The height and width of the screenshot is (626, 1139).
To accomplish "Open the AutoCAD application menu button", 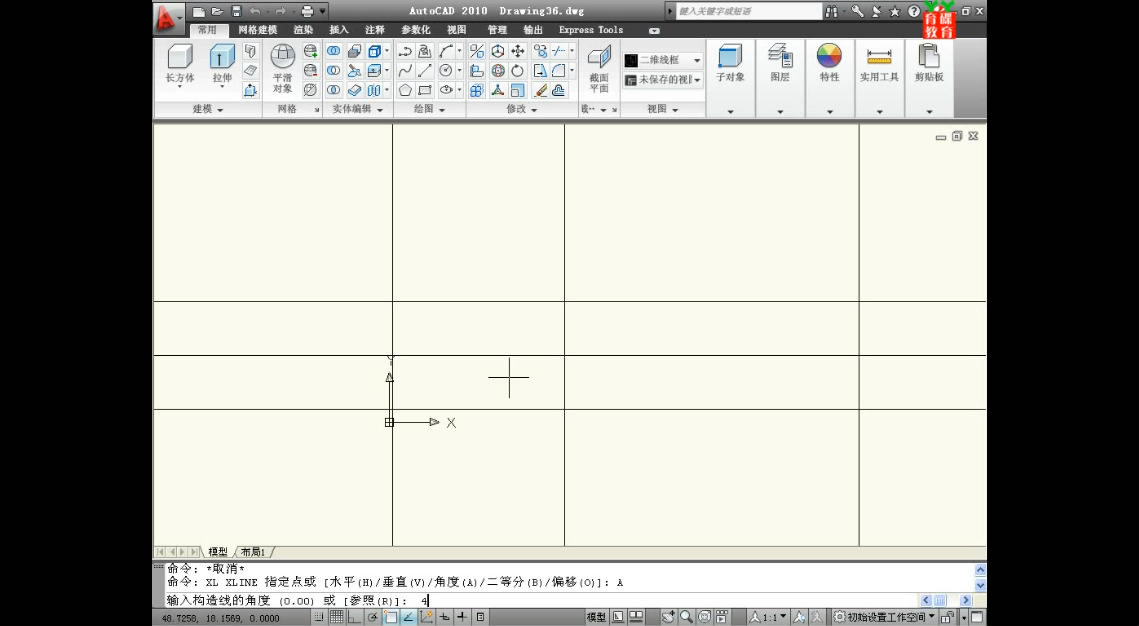I will tap(169, 18).
